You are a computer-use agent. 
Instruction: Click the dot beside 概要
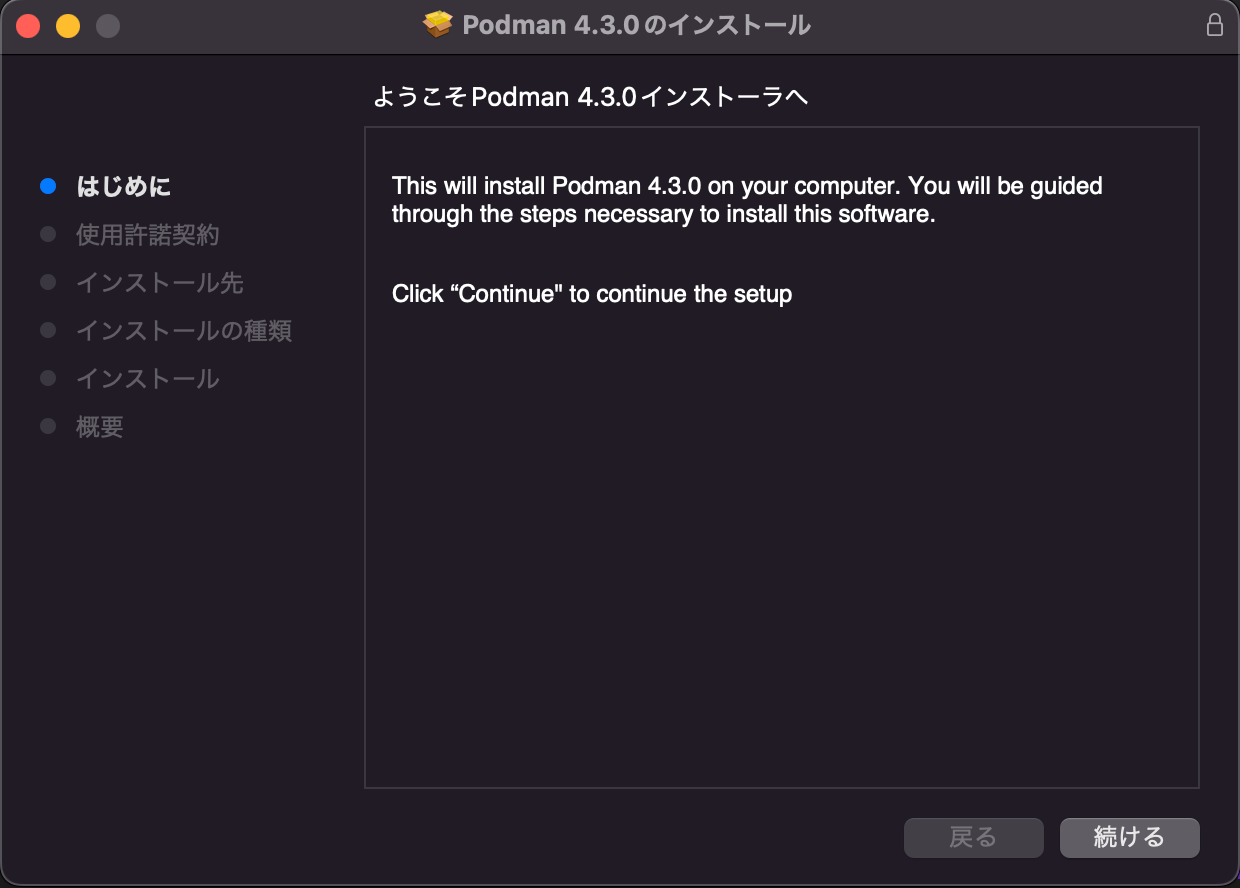[47, 426]
